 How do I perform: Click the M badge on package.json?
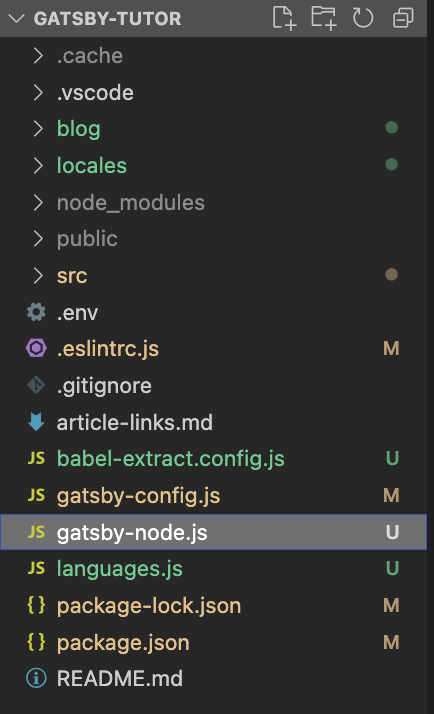coord(391,643)
